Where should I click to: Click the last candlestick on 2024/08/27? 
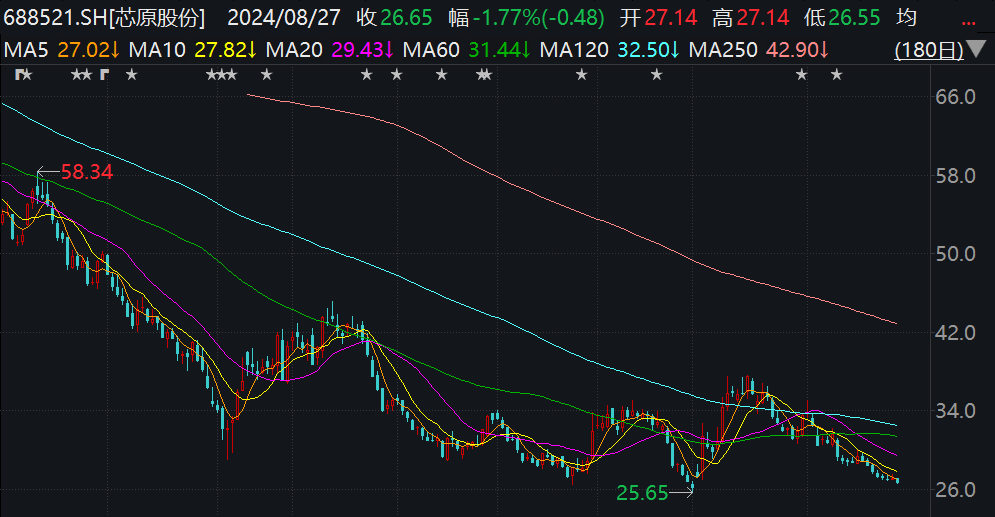[x=897, y=480]
